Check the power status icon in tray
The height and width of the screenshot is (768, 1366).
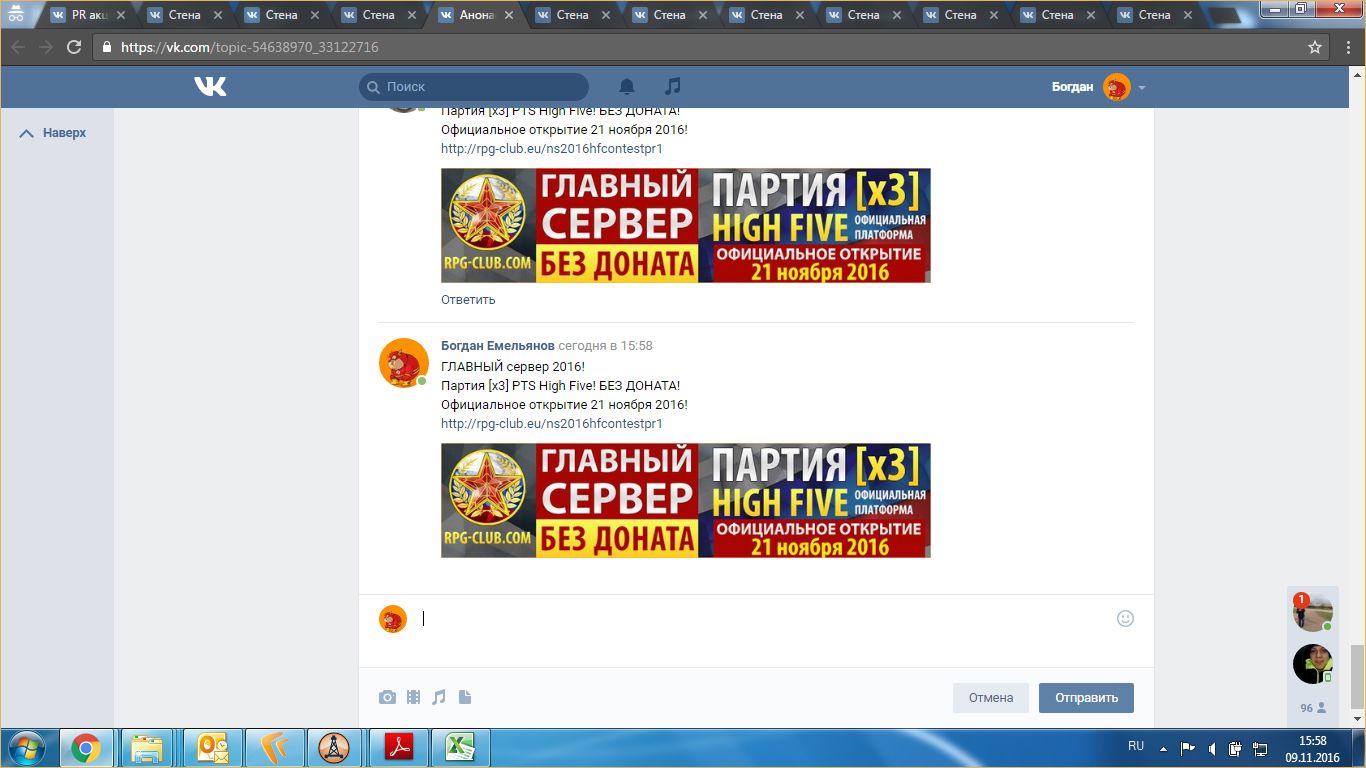click(1235, 748)
